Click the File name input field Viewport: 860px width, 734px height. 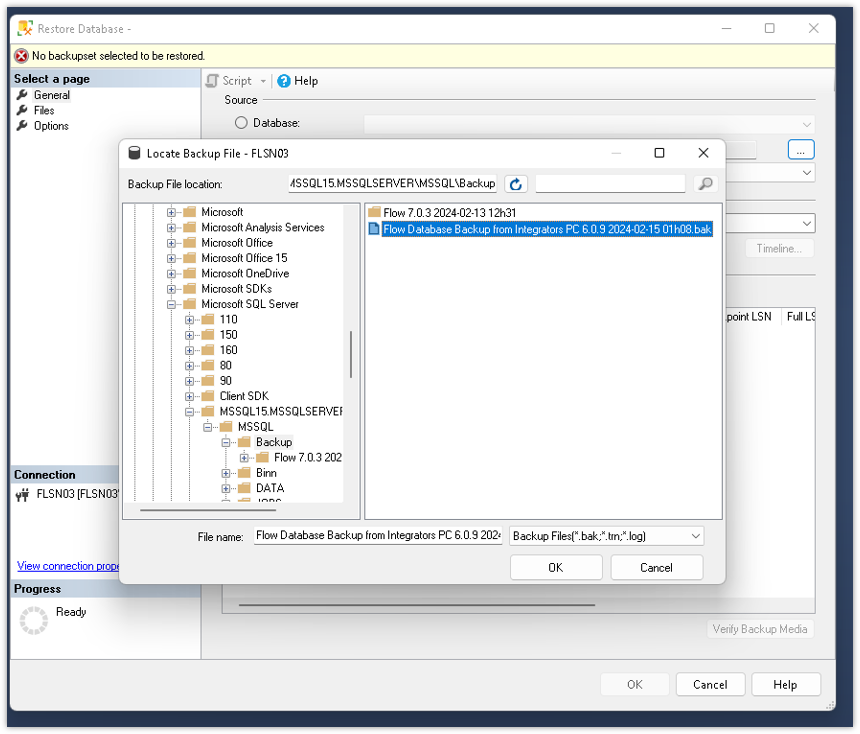[x=378, y=535]
